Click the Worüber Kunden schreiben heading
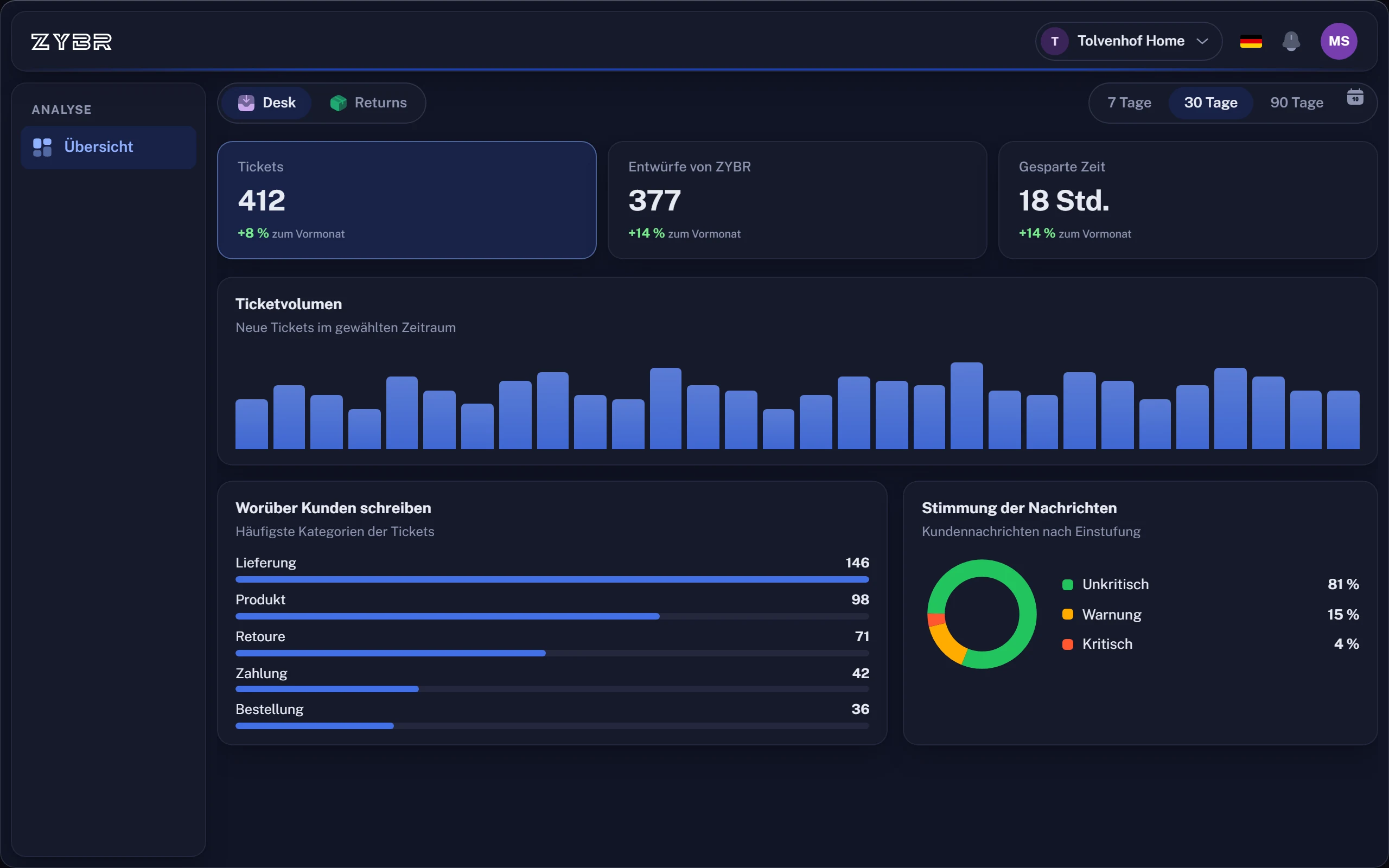The image size is (1389, 868). (x=333, y=508)
